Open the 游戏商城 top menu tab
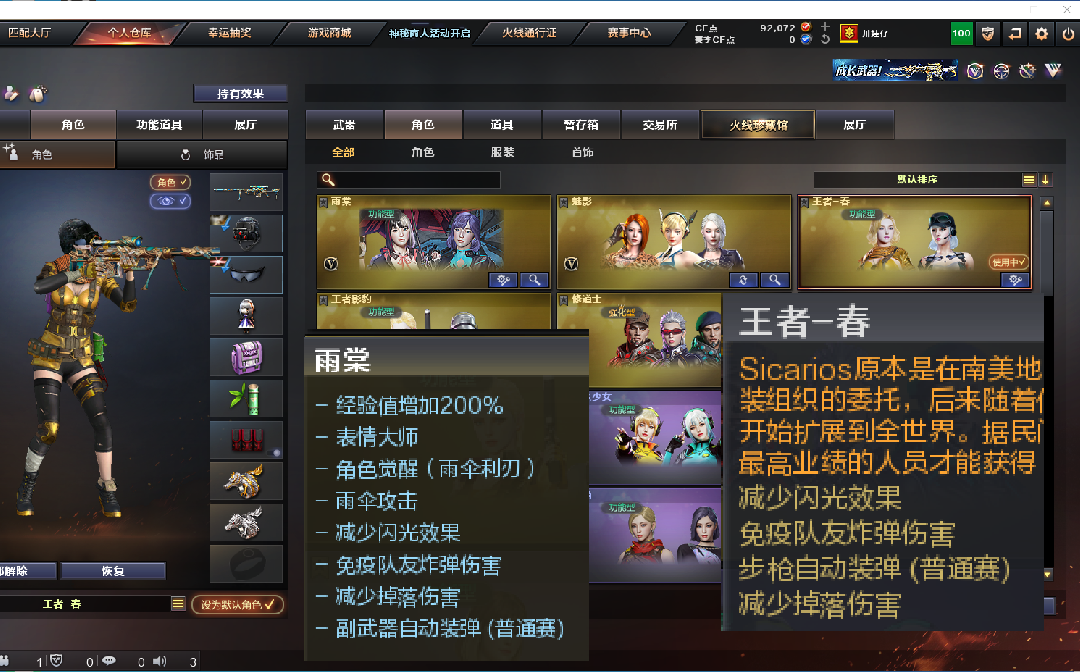Viewport: 1080px width, 672px height. pos(329,33)
